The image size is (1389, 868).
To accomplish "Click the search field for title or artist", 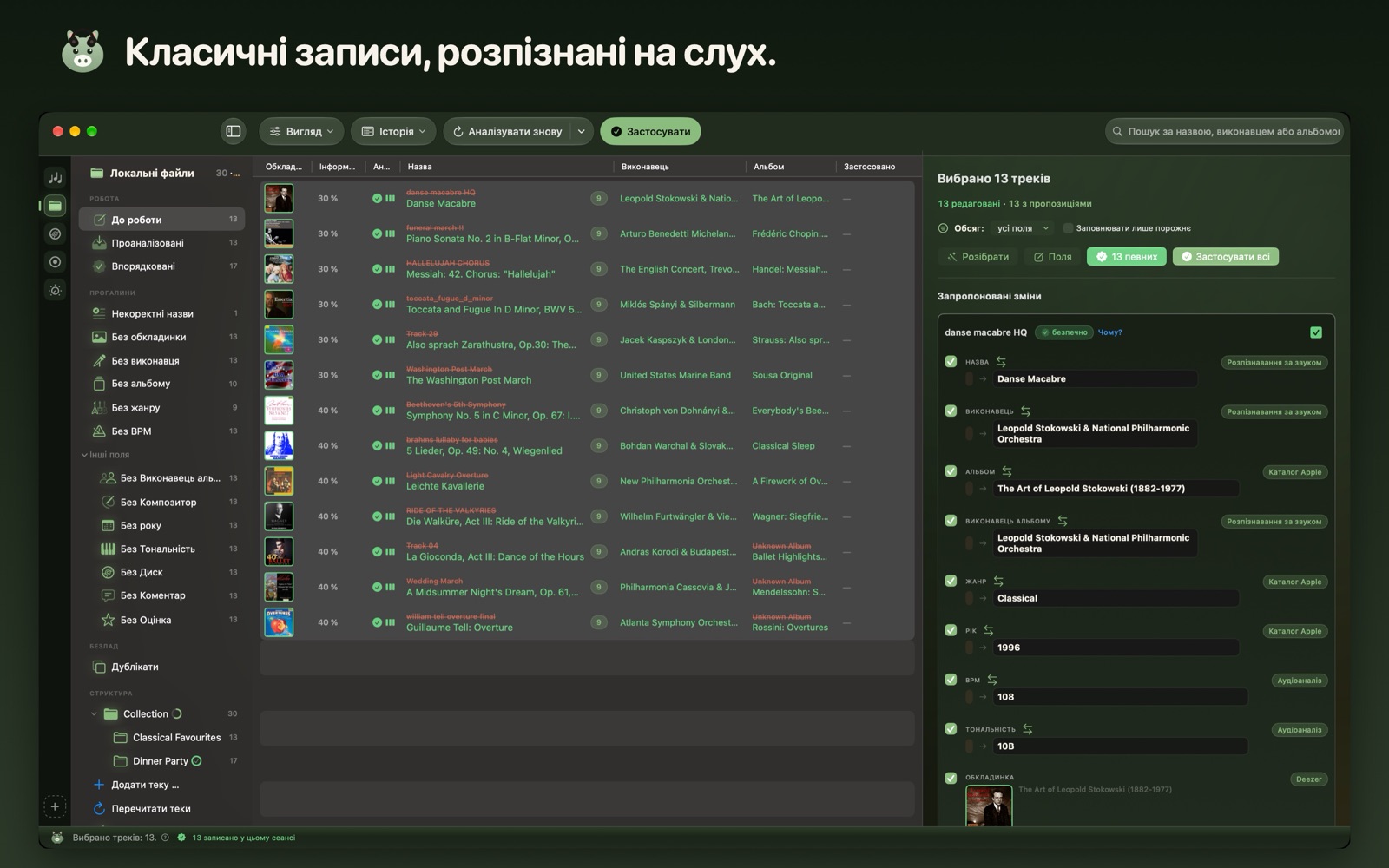I will tap(1224, 131).
